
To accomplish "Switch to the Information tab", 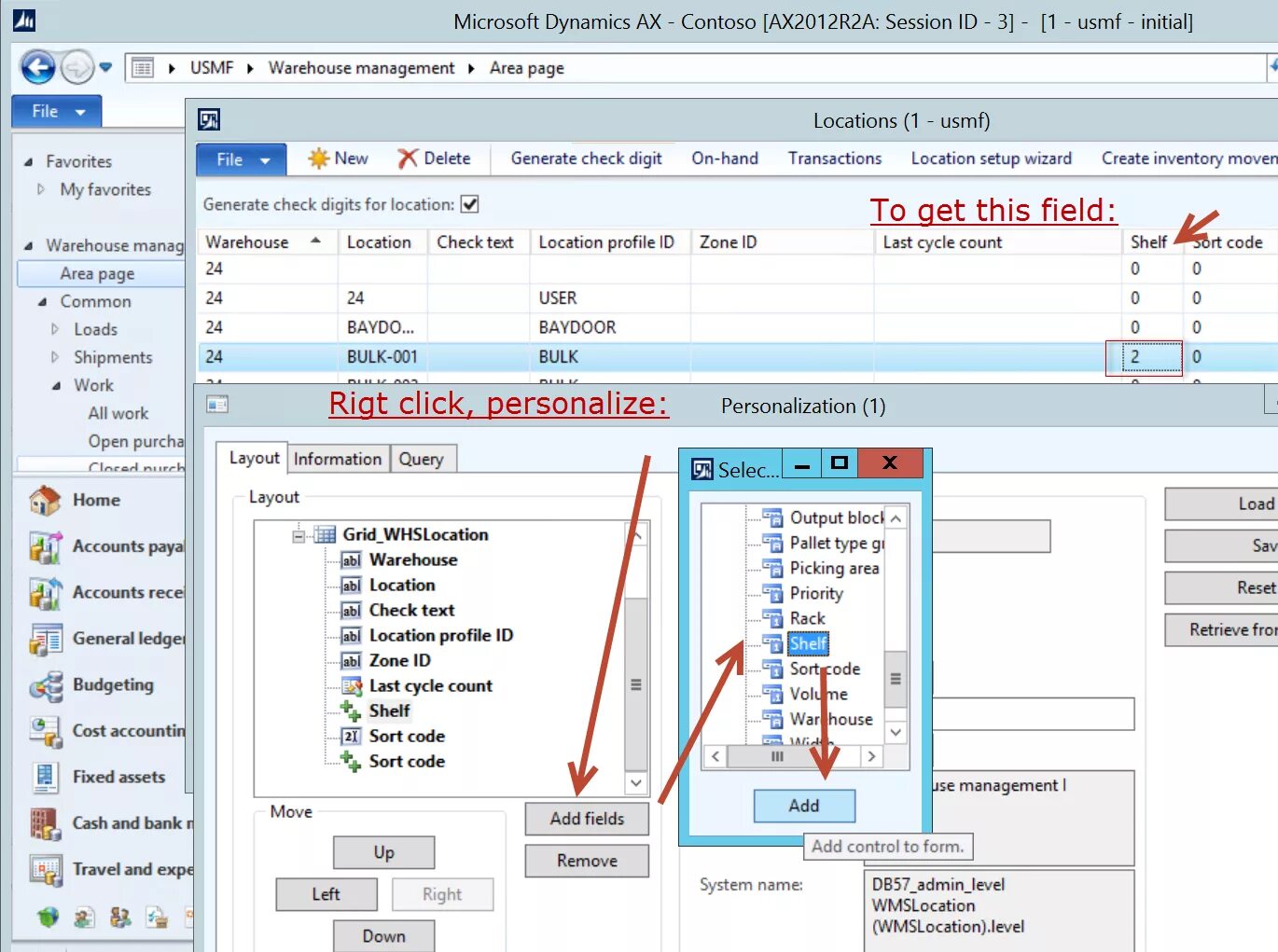I will [x=338, y=459].
